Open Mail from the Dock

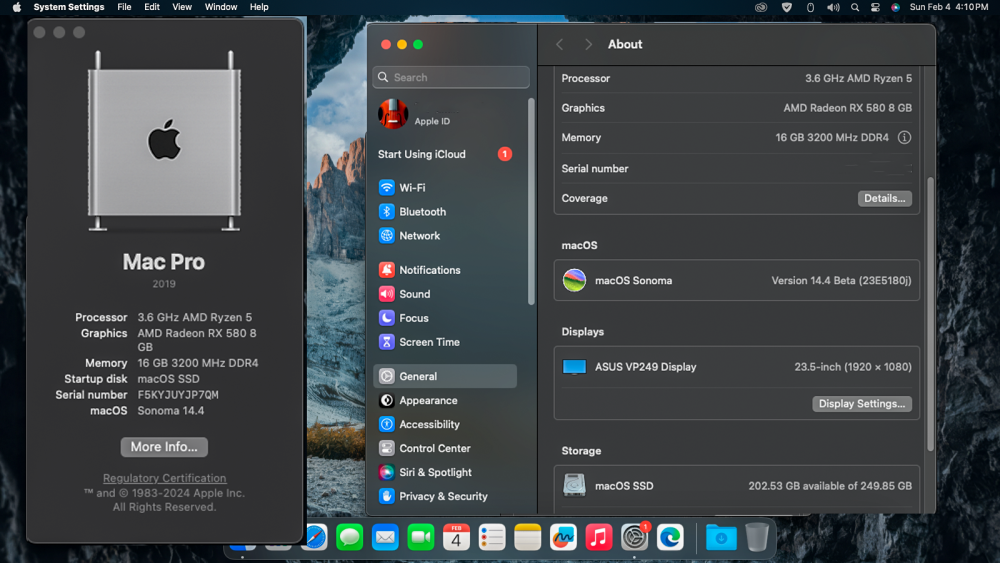385,537
